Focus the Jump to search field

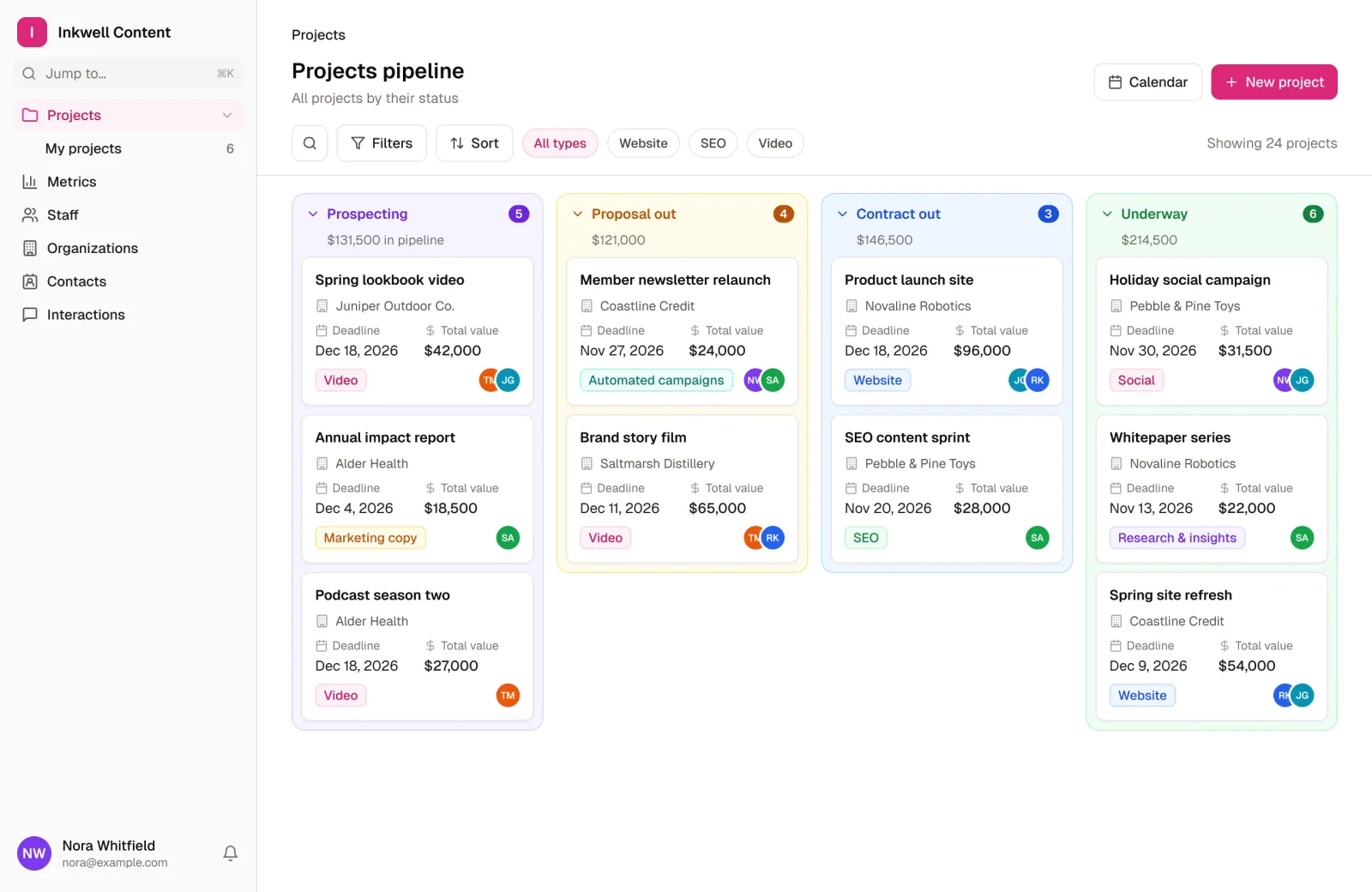pos(129,74)
